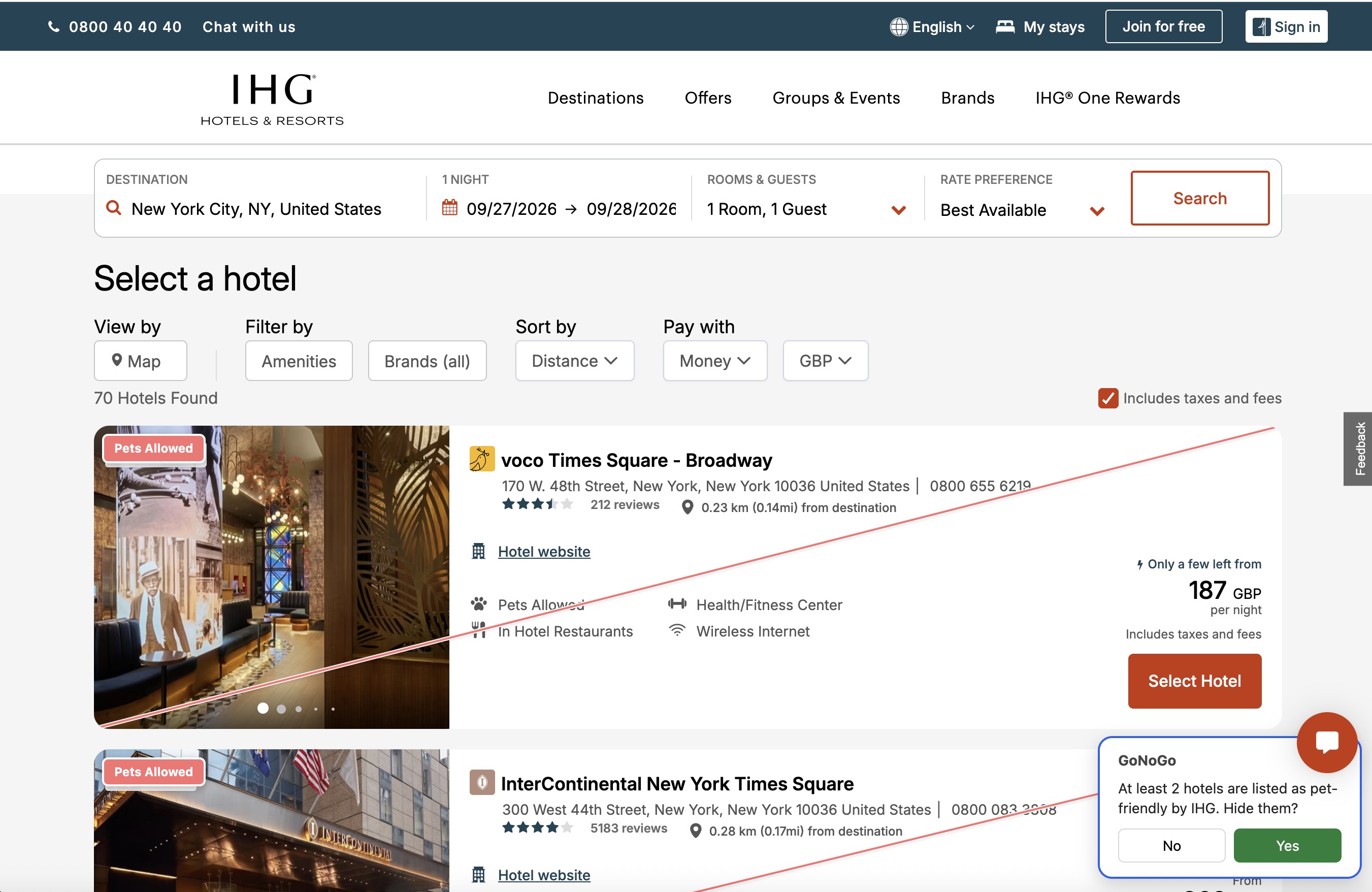Open the Amenities filter
This screenshot has height=892, width=1372.
point(299,360)
